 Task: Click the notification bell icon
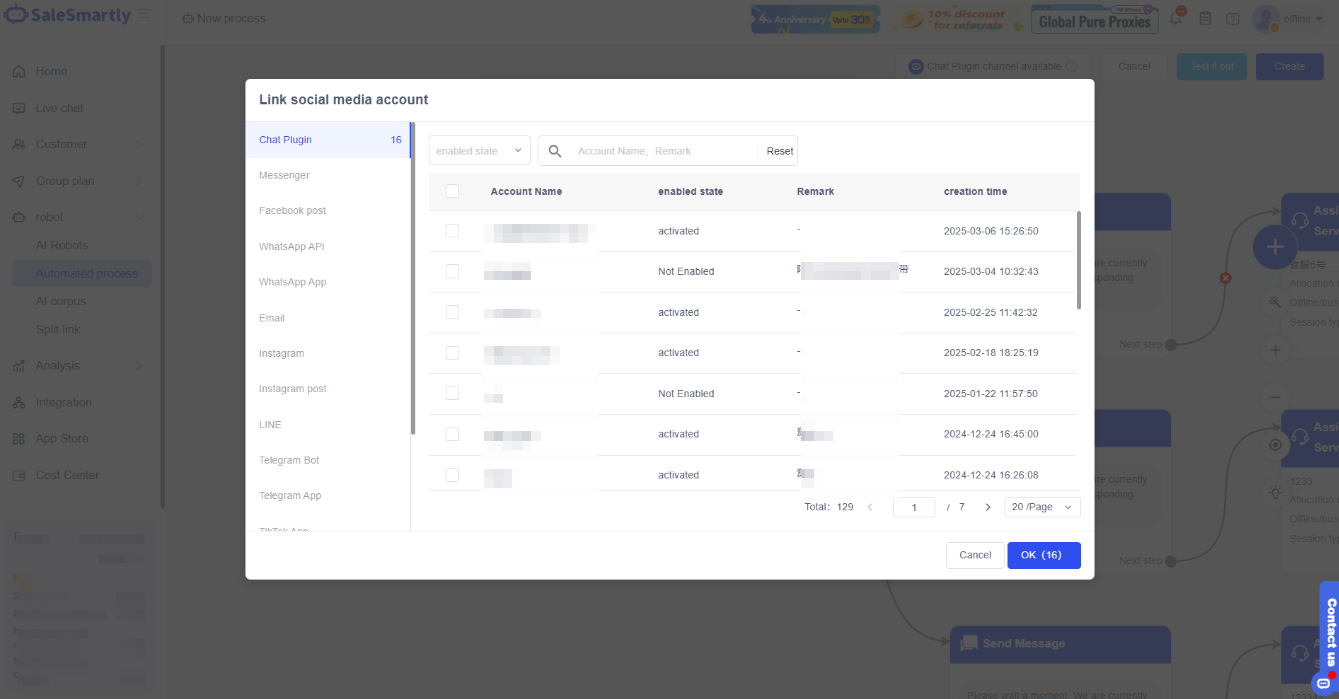tap(1176, 19)
